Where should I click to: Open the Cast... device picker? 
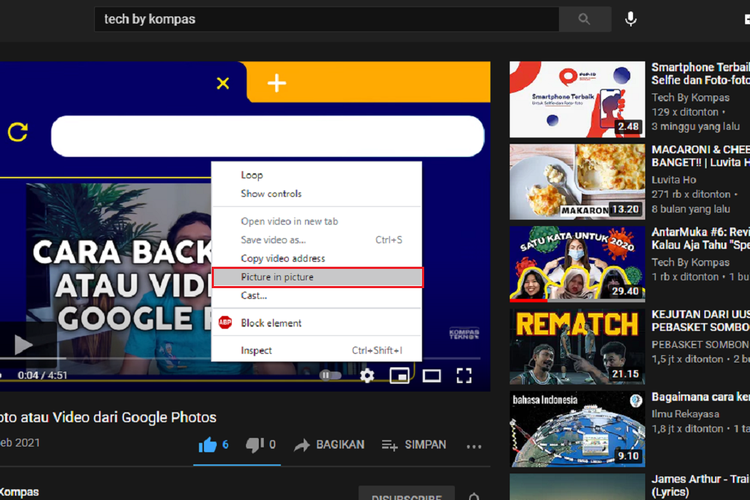(x=254, y=296)
